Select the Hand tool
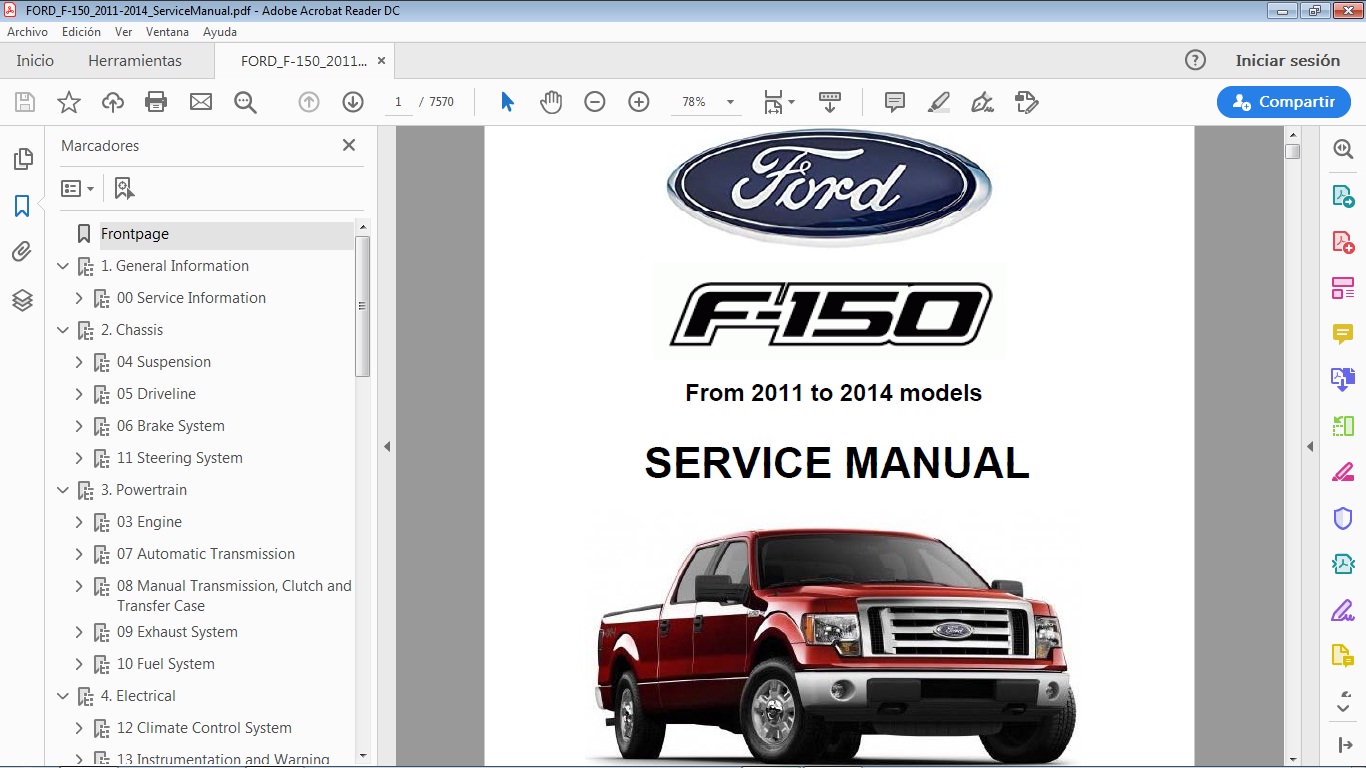Image resolution: width=1366 pixels, height=768 pixels. point(551,101)
